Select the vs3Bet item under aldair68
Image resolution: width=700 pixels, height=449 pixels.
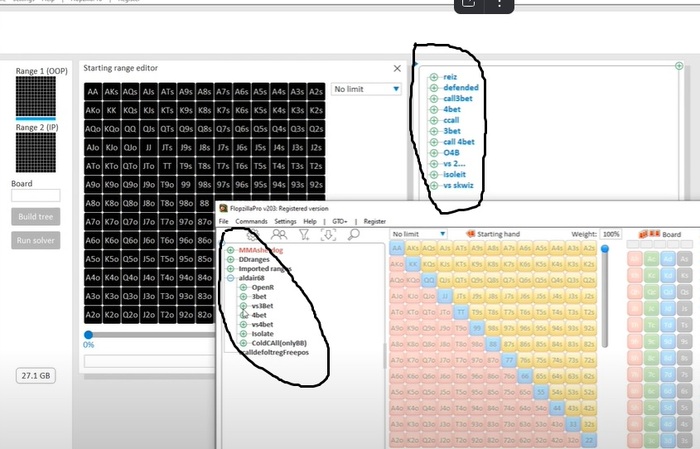pos(262,306)
